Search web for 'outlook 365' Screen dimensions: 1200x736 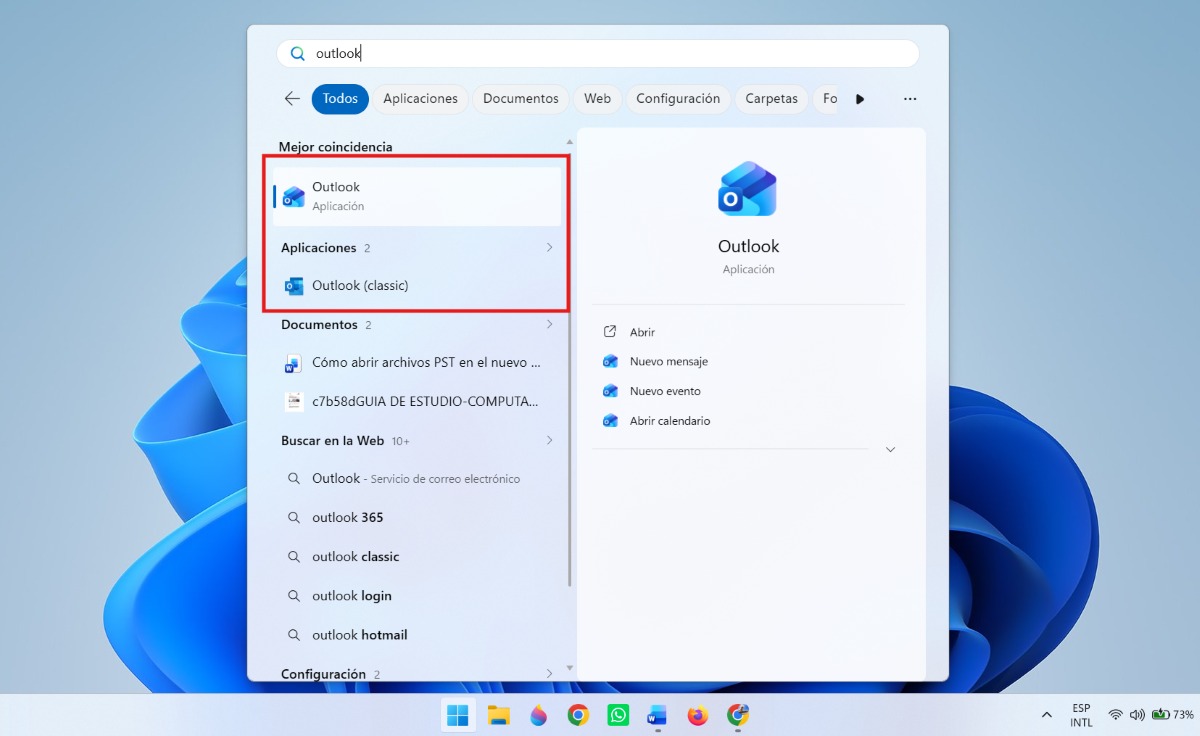(418, 518)
